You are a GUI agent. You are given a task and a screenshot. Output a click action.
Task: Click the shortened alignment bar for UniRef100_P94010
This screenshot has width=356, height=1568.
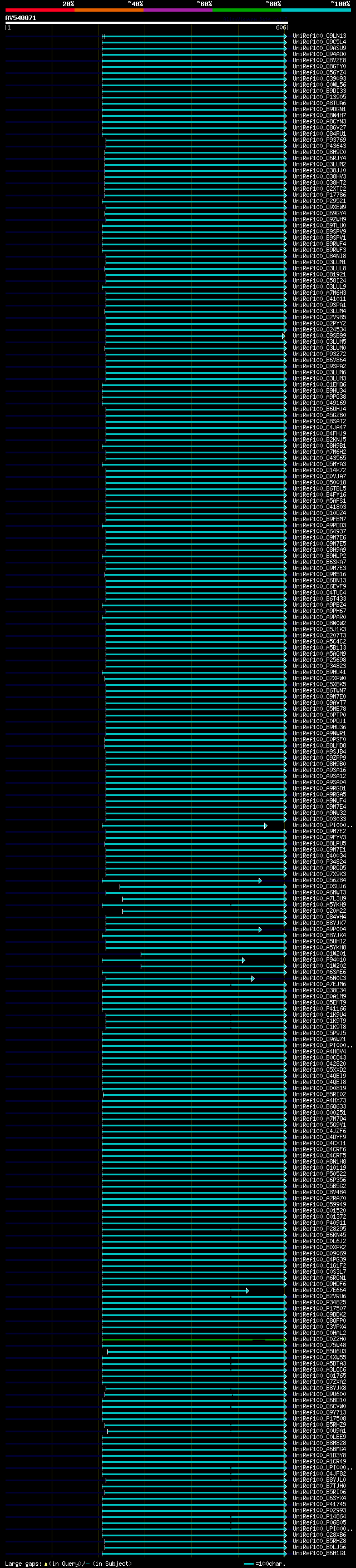174,960
